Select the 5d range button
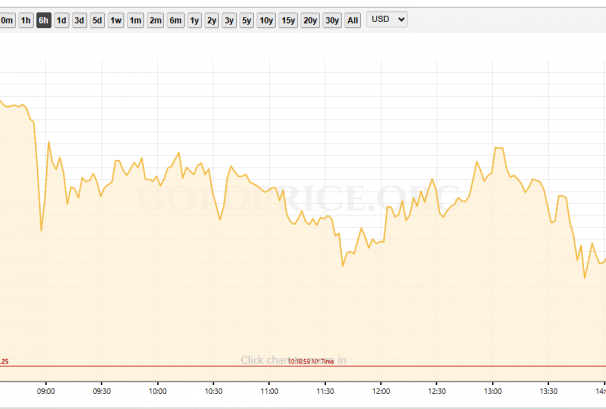 [97, 20]
